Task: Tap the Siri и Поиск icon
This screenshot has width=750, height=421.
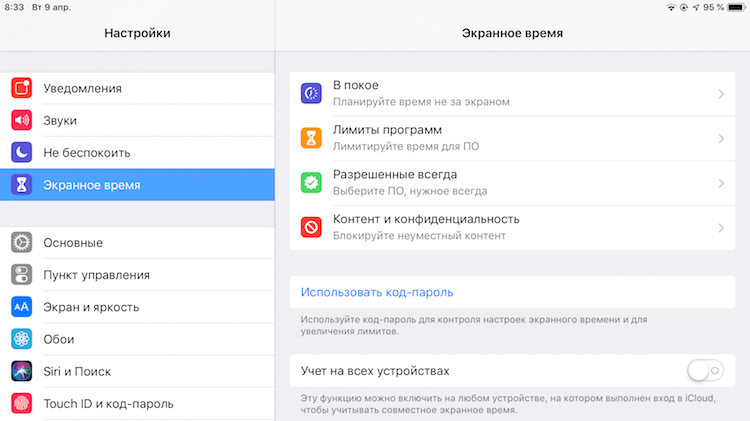Action: [22, 371]
